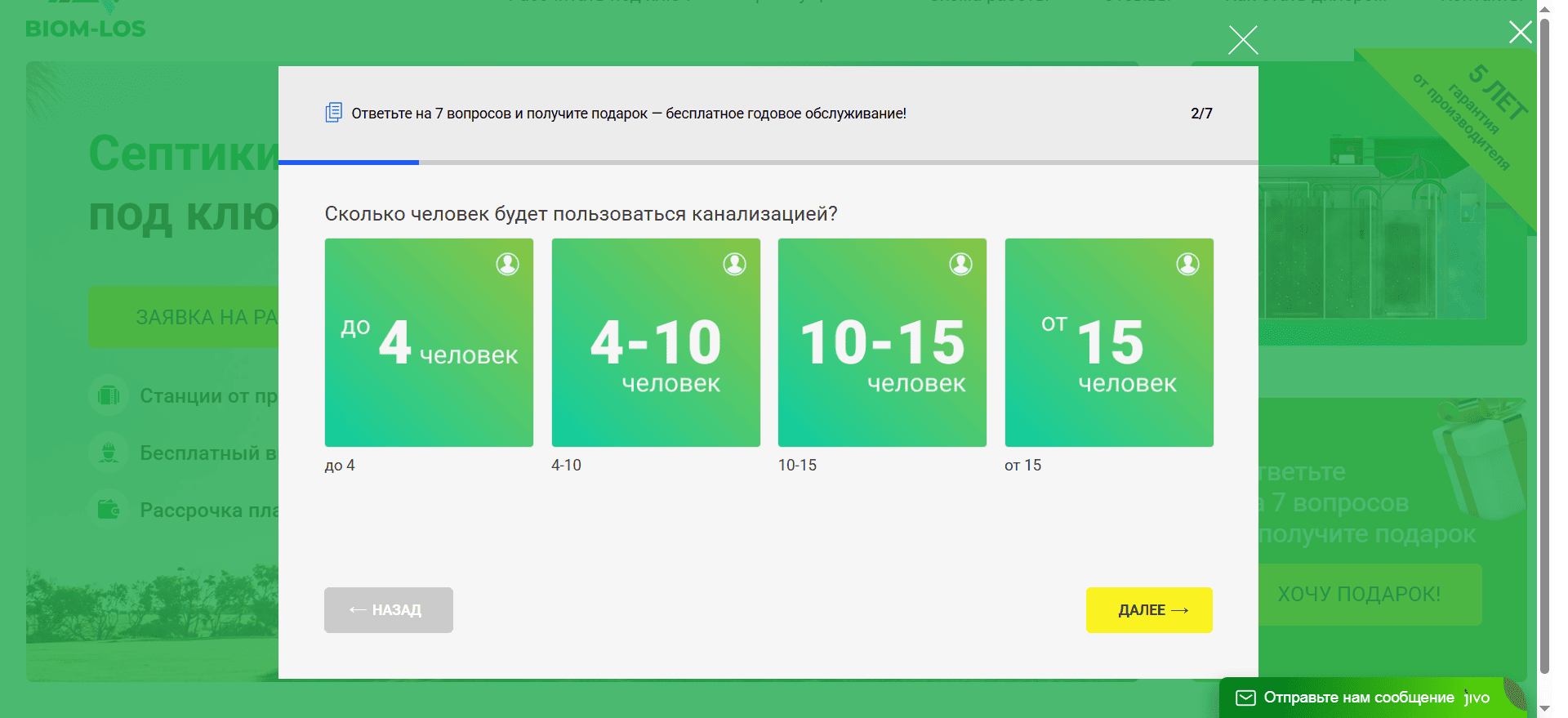The width and height of the screenshot is (1568, 718).
Task: Open Jivo 'Отправьте нам сообщение' chat
Action: [1373, 698]
